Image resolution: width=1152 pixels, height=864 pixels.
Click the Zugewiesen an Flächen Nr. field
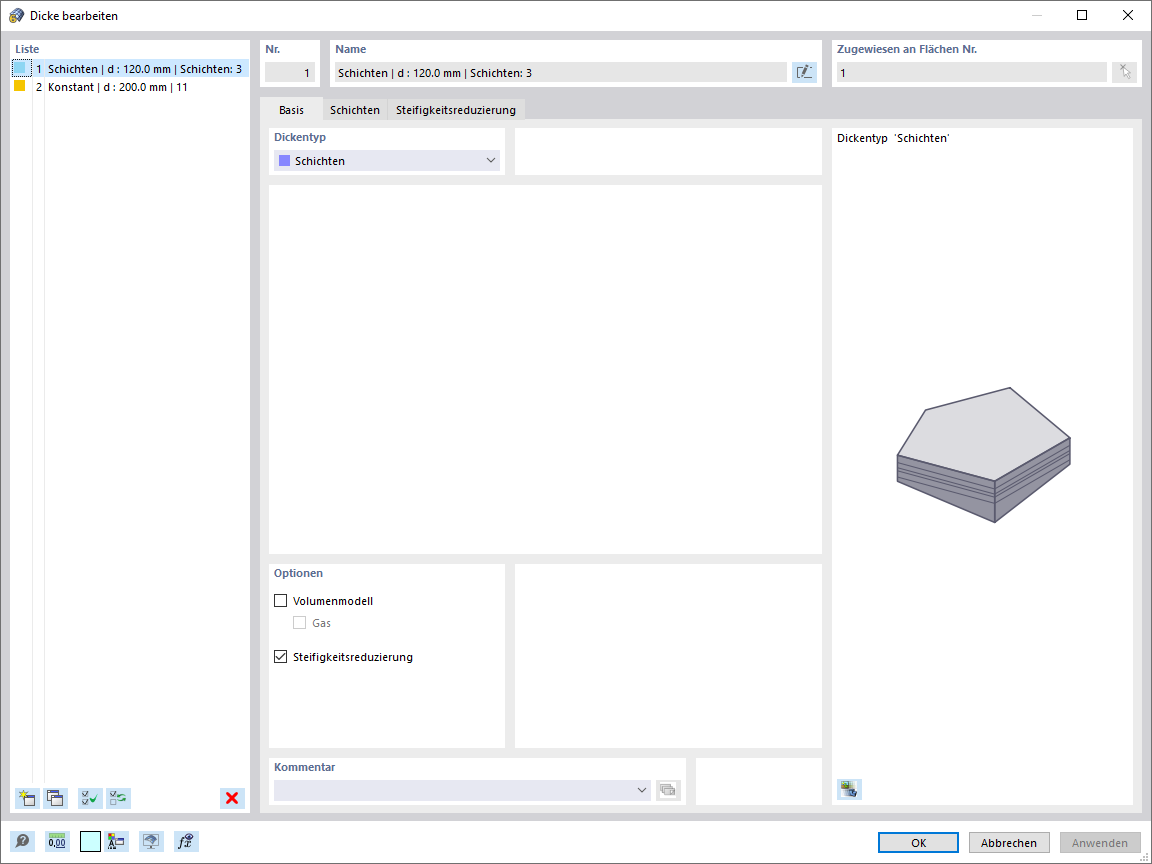click(x=971, y=72)
